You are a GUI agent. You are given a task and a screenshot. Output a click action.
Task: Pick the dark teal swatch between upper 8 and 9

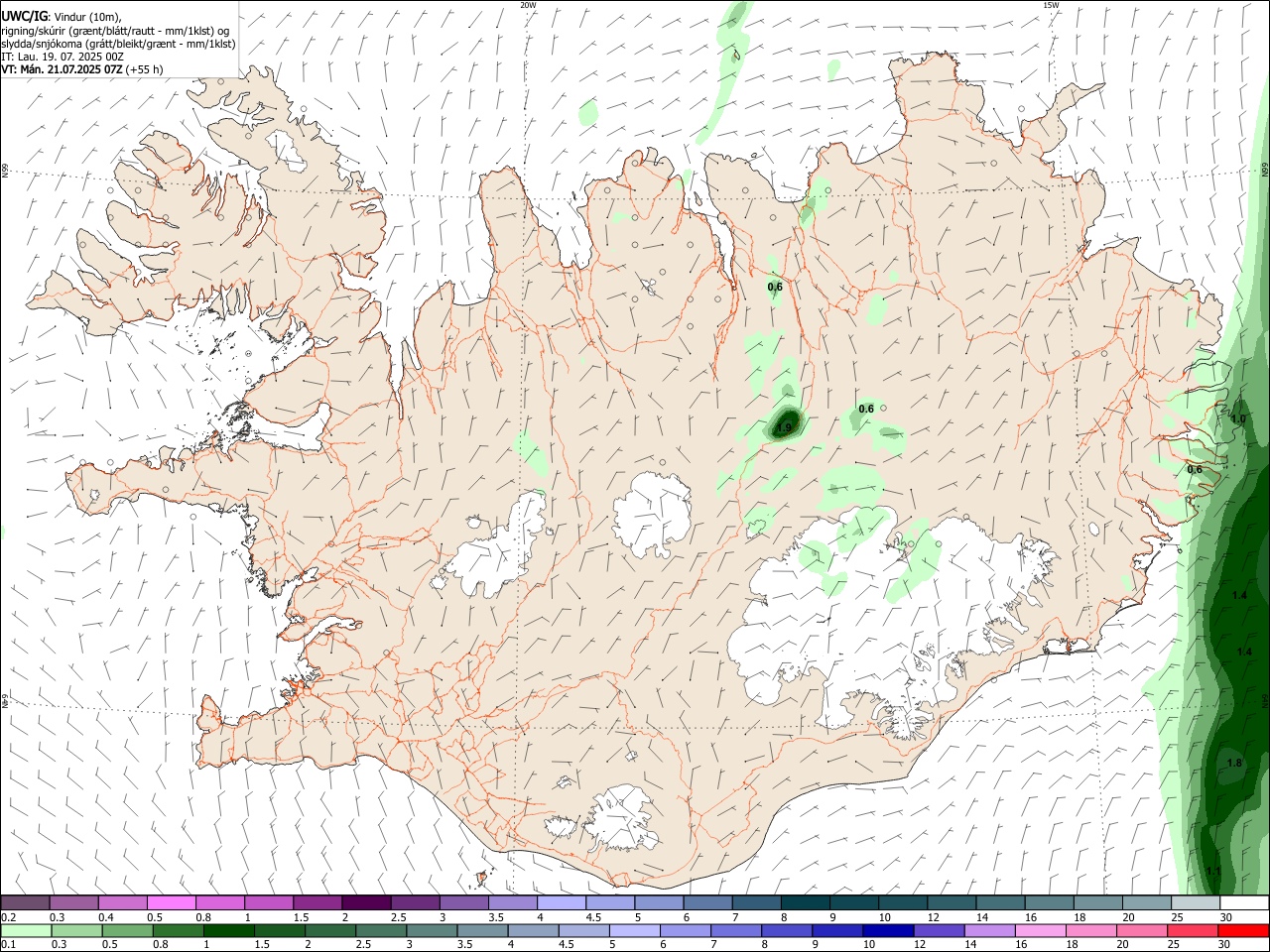[805, 903]
